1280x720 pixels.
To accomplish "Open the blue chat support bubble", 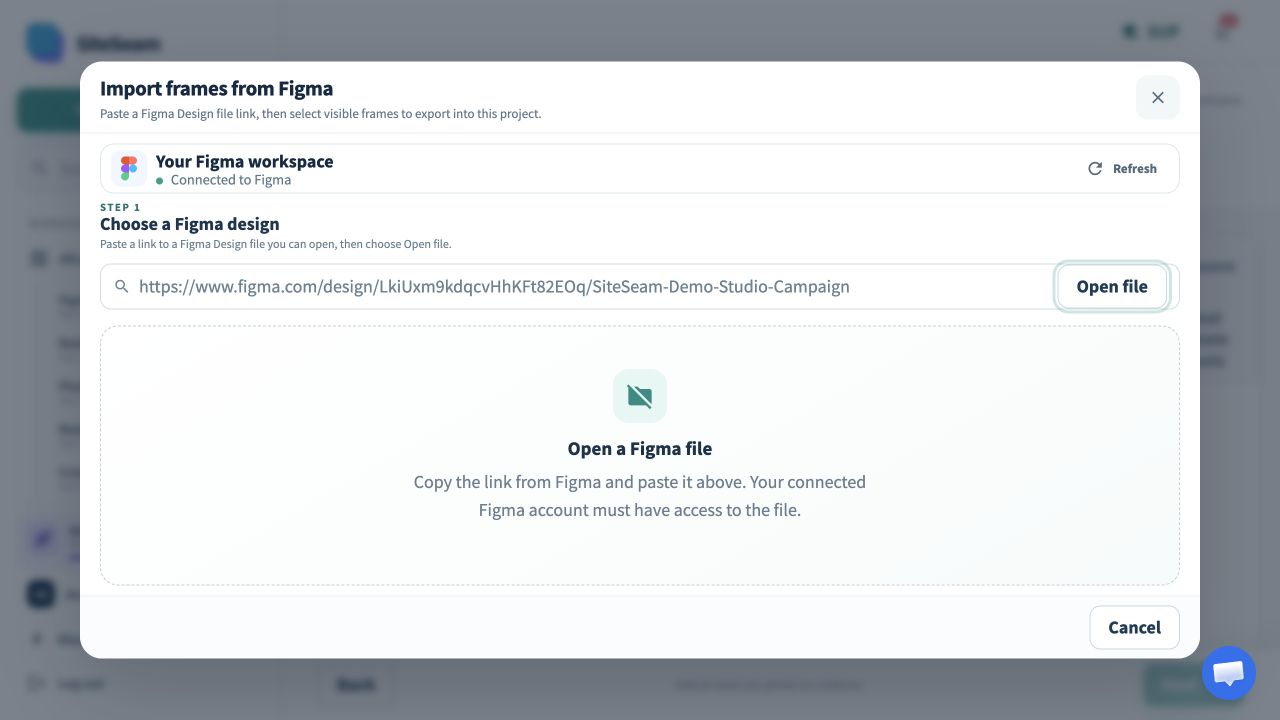I will pos(1228,673).
